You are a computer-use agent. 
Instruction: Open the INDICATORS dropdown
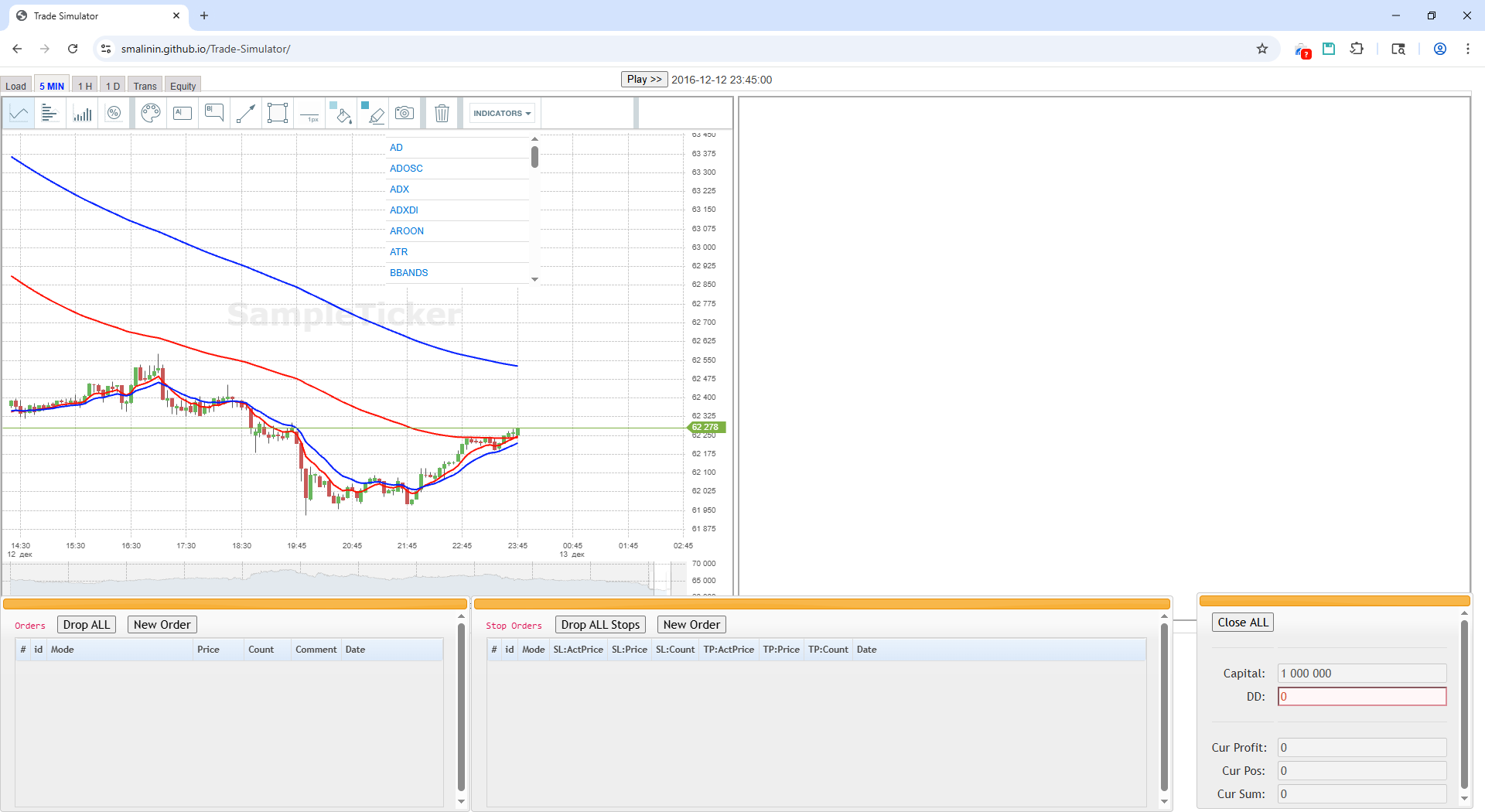501,112
